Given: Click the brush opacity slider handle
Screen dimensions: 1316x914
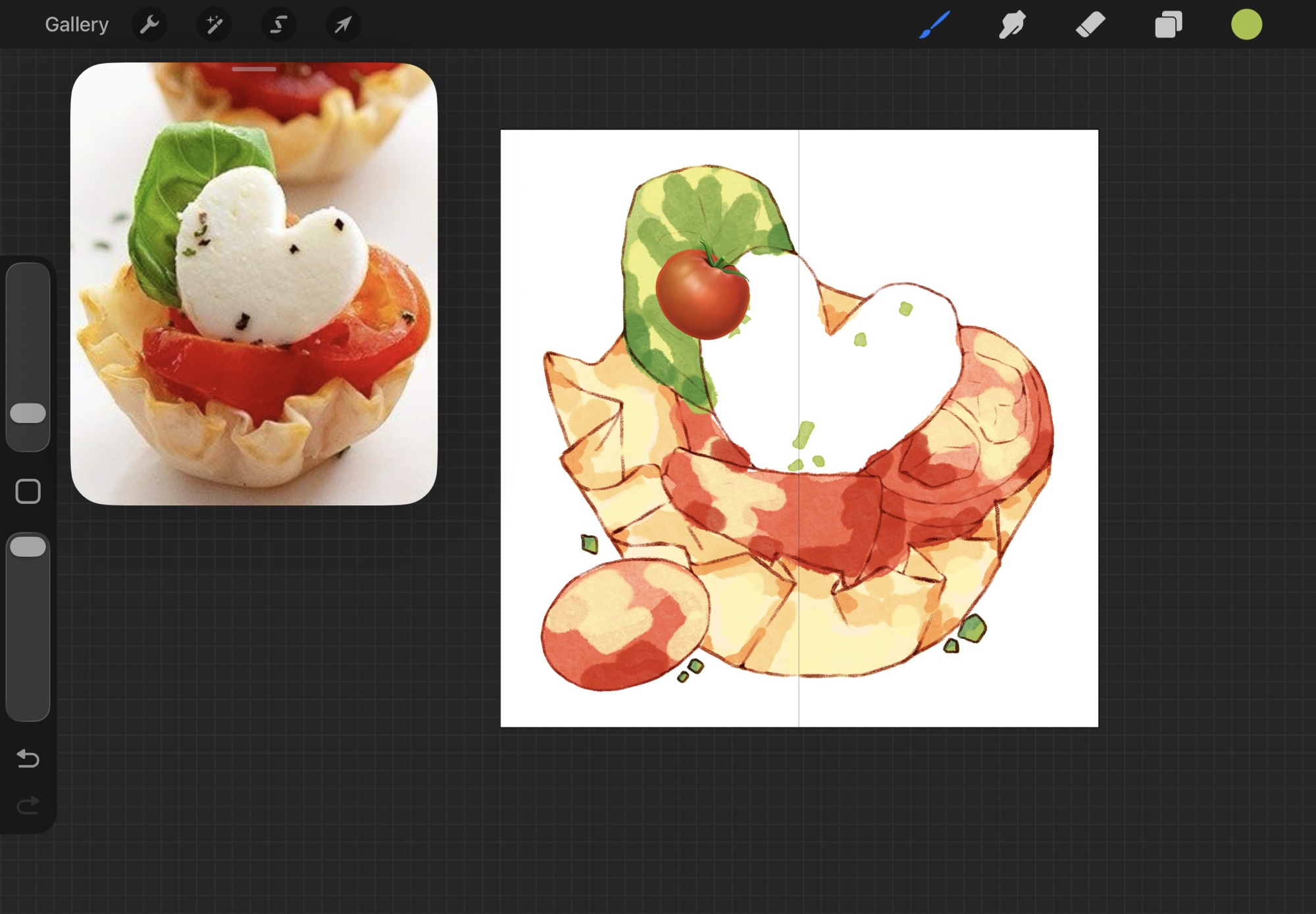Looking at the screenshot, I should click(x=28, y=547).
